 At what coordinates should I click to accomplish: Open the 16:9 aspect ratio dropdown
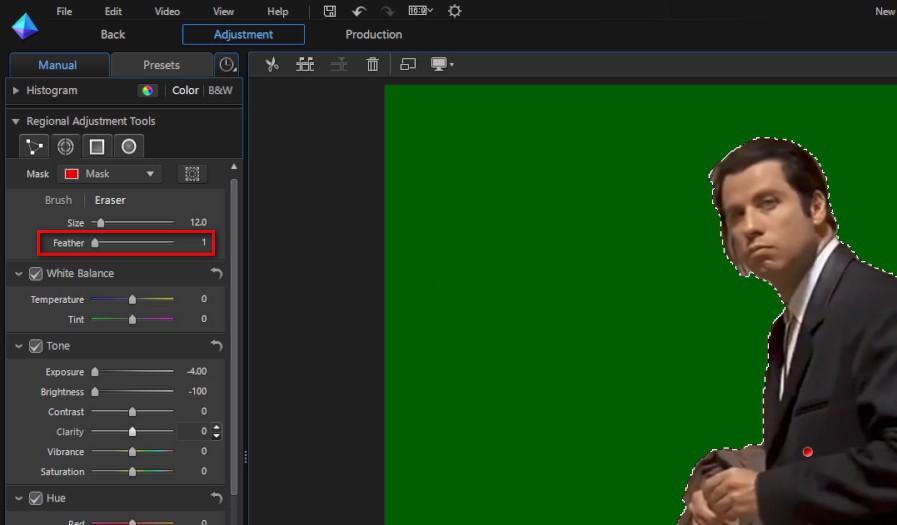coord(420,11)
